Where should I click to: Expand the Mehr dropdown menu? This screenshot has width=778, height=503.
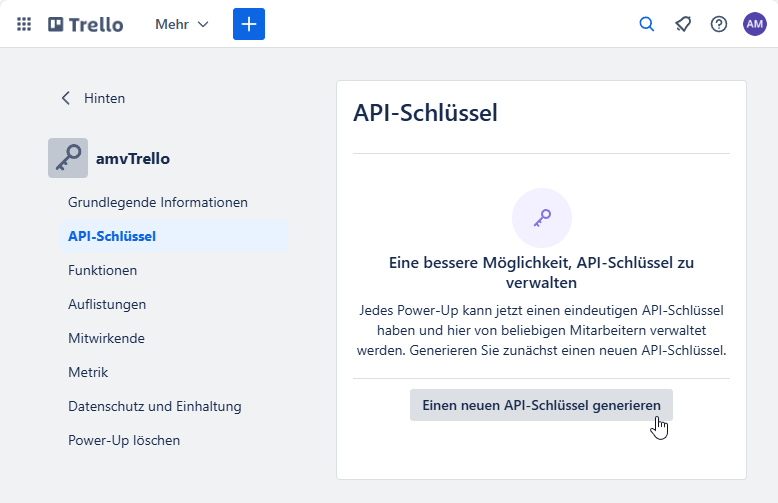coord(182,24)
